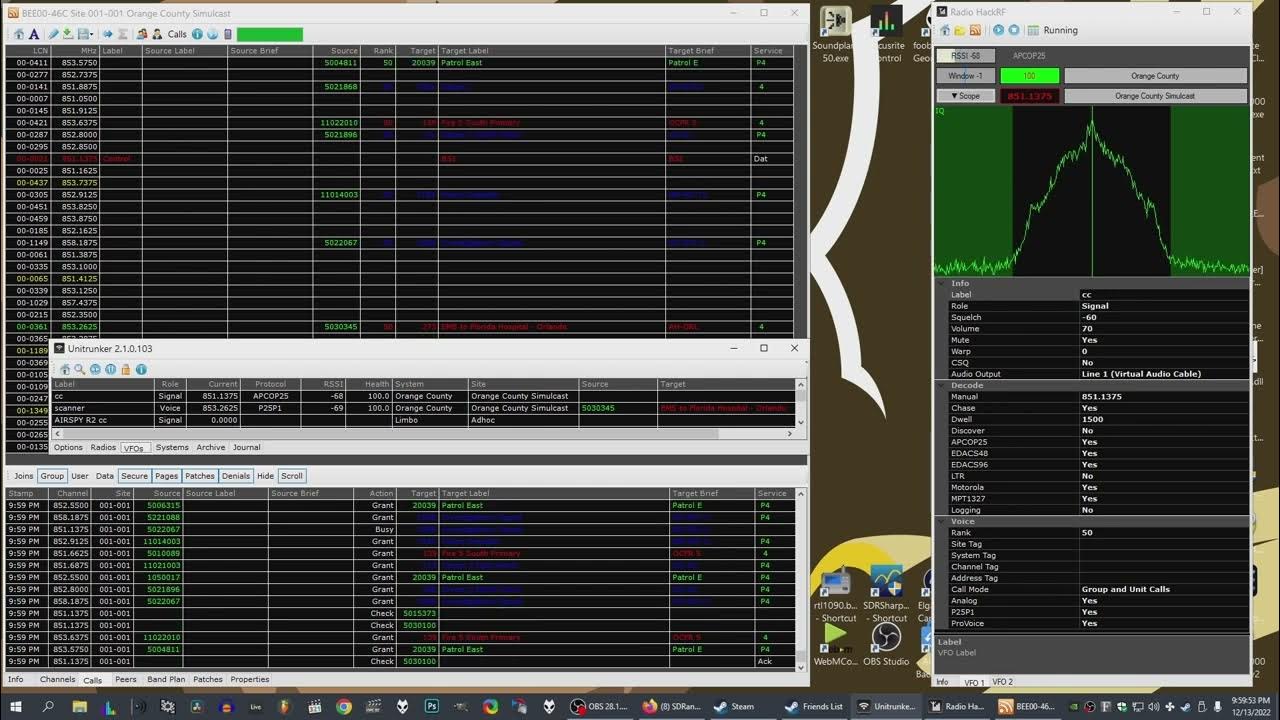Open the Audio Output Line 1 value field
The image size is (1280, 720).
coord(1163,374)
